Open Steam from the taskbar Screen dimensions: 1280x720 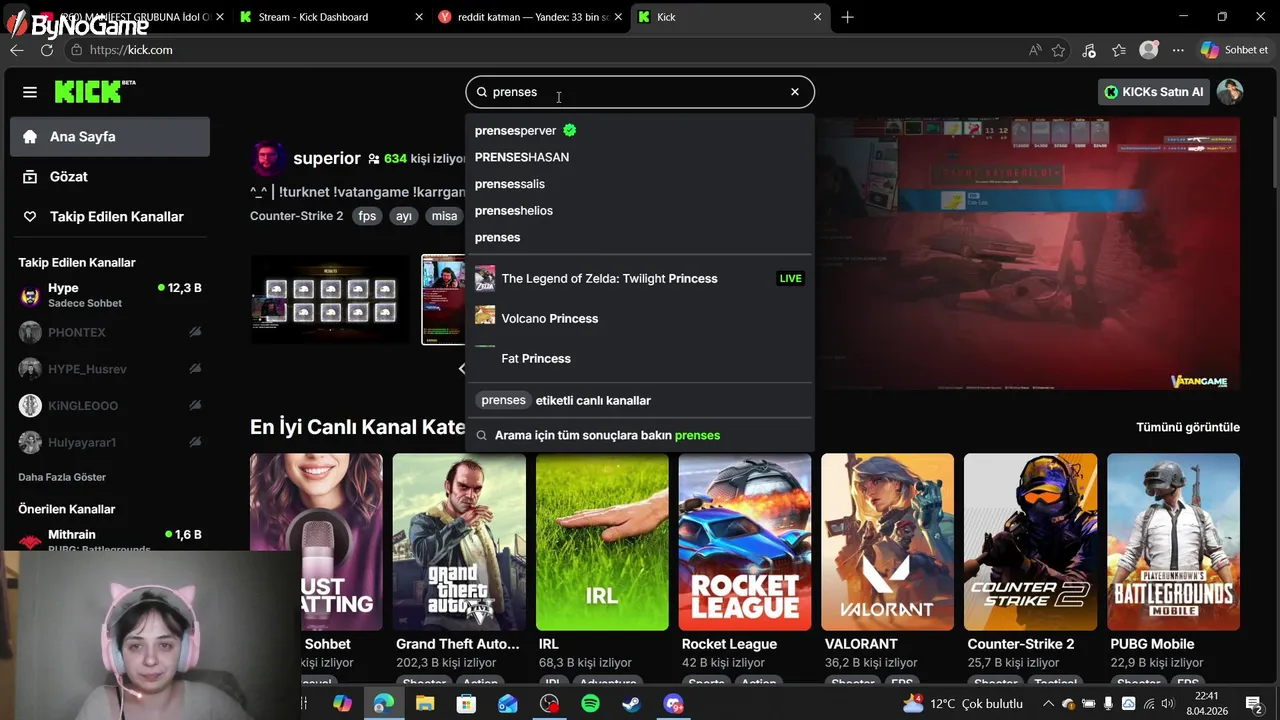(631, 704)
